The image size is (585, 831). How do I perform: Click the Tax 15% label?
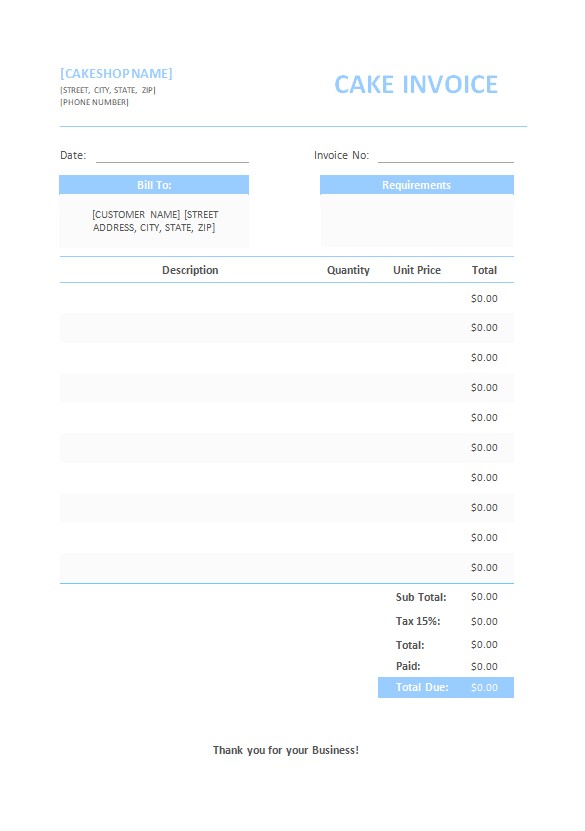point(418,621)
